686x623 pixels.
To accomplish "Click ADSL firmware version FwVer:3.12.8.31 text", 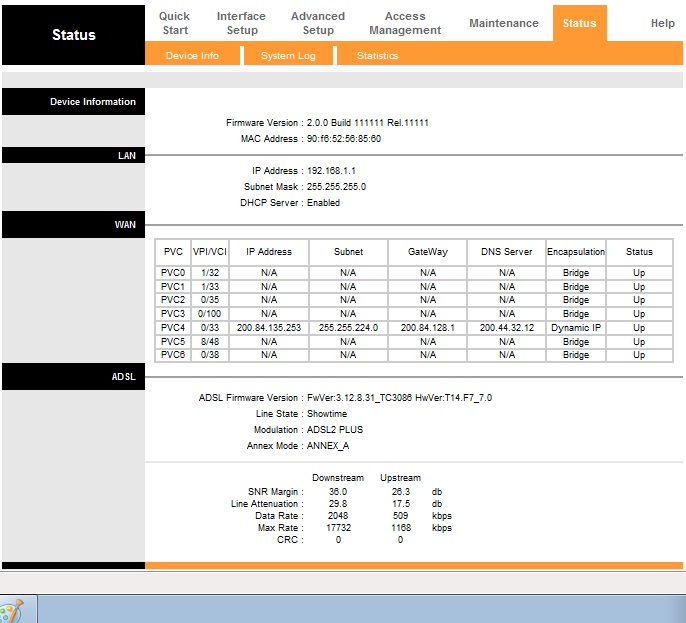I will click(x=399, y=398).
